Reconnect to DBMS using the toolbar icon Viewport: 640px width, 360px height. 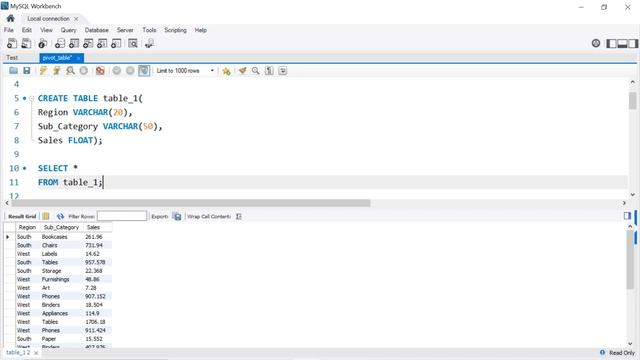click(x=149, y=43)
